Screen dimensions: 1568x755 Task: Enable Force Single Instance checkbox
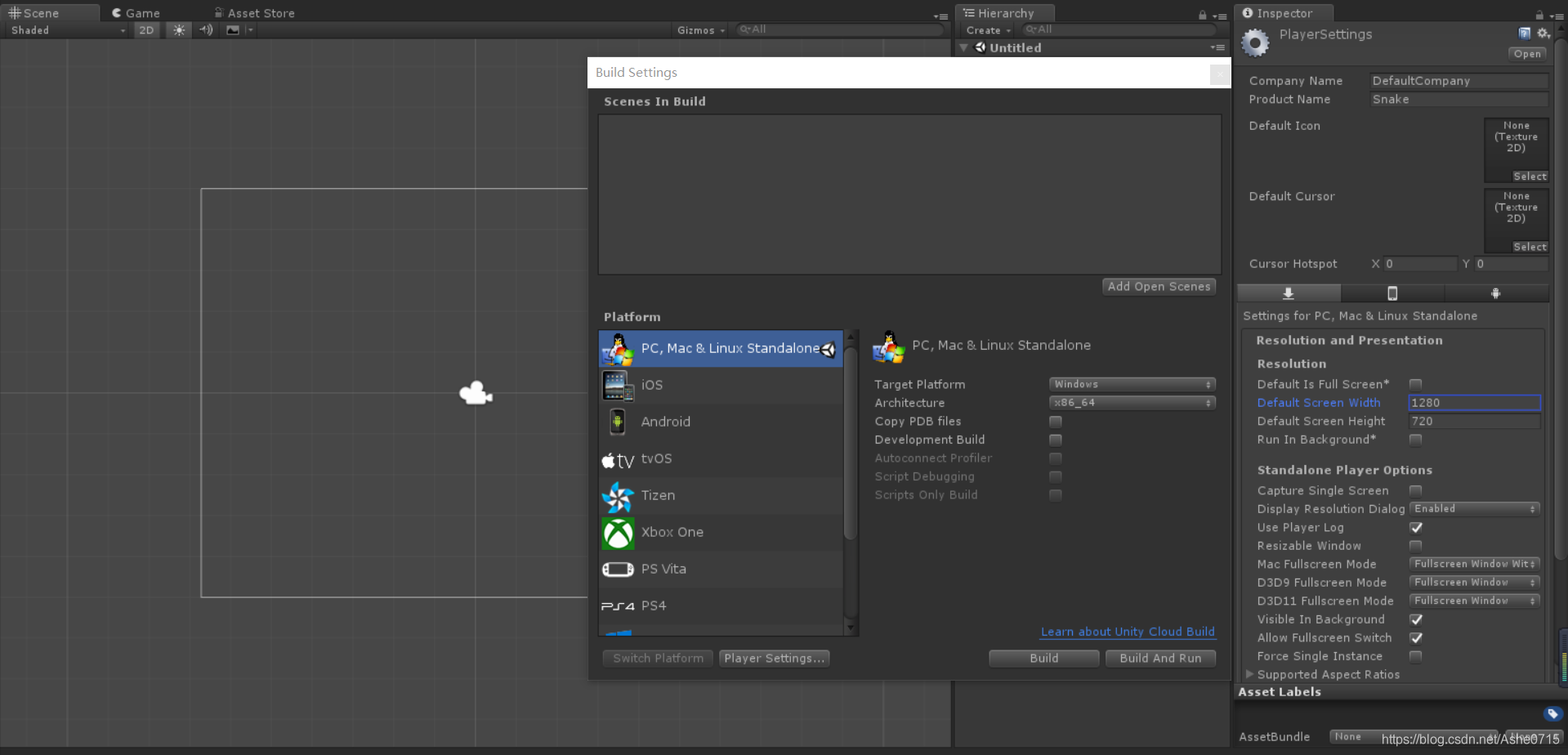(x=1416, y=656)
